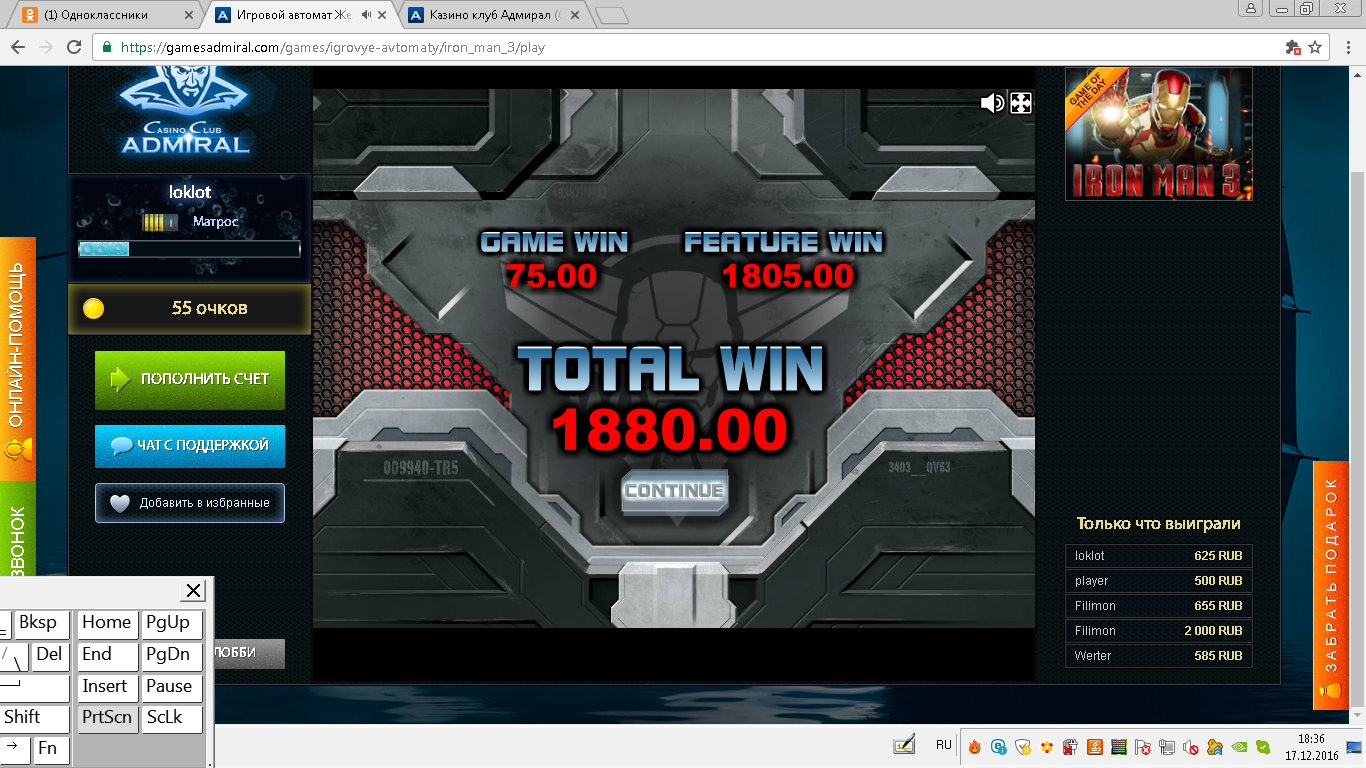Image resolution: width=1366 pixels, height=768 pixels.
Task: Open the Chrome menu
Action: 1347,47
